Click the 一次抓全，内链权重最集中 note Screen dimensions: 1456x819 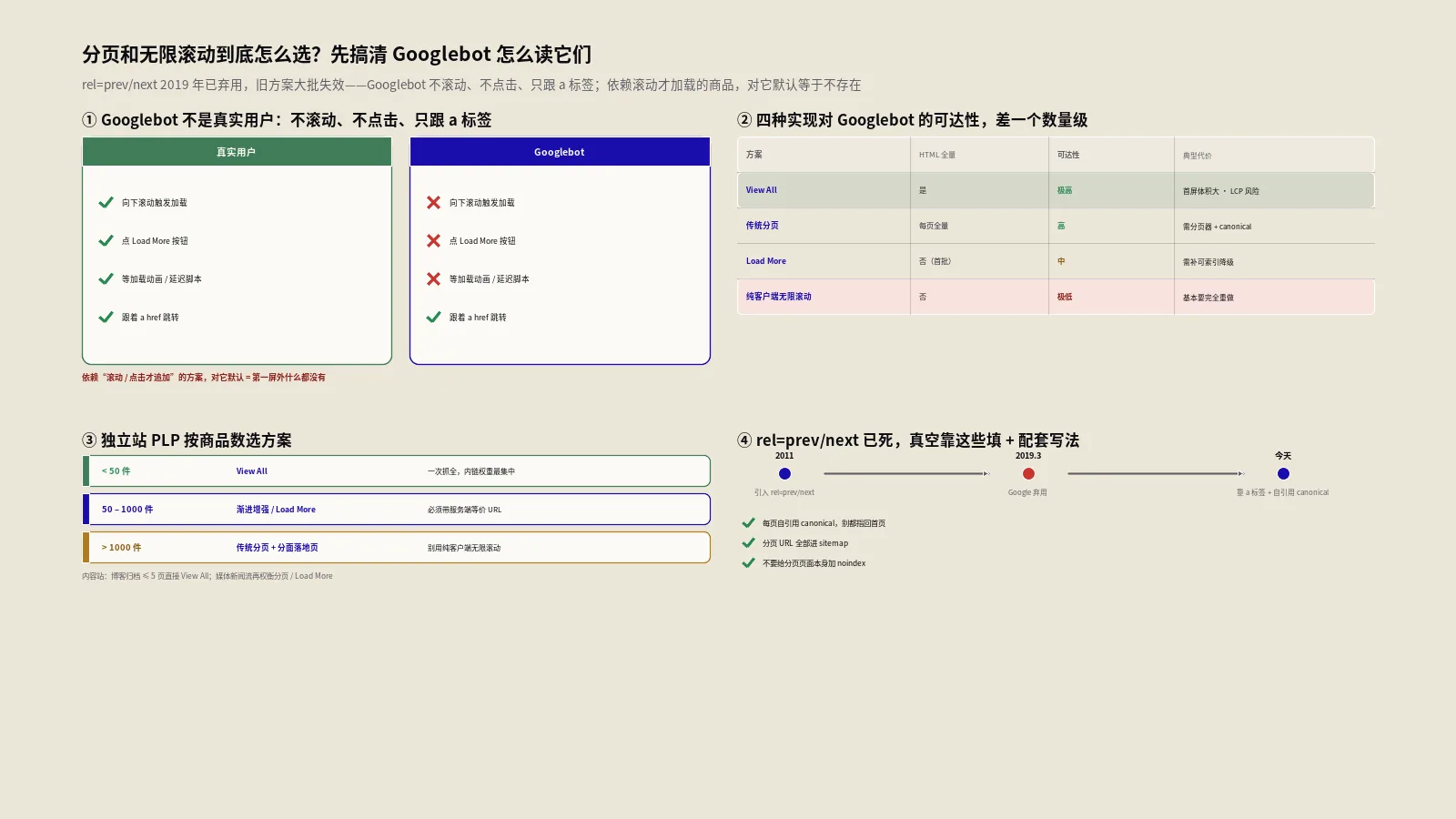click(x=470, y=471)
